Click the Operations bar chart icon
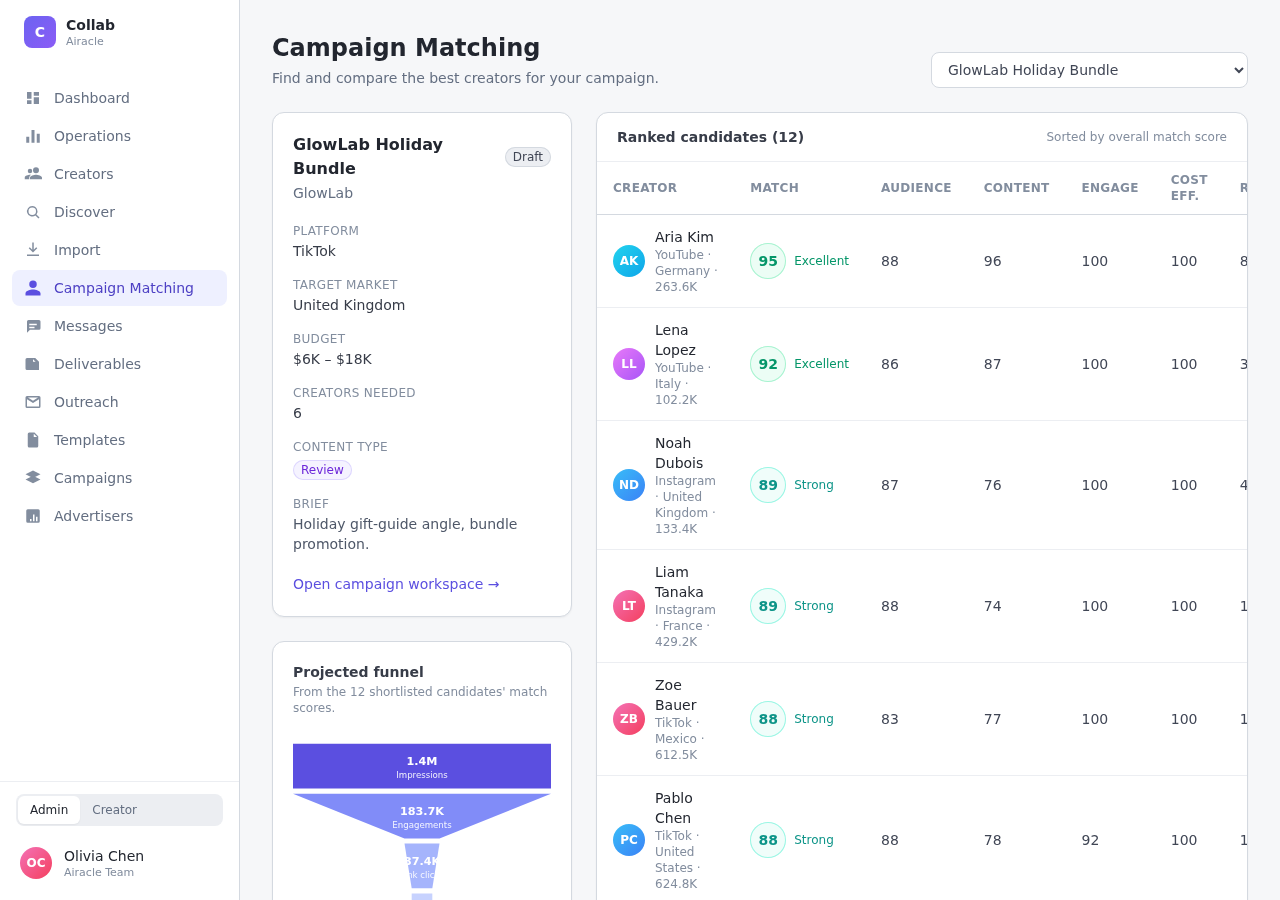This screenshot has width=1280, height=900. point(33,136)
